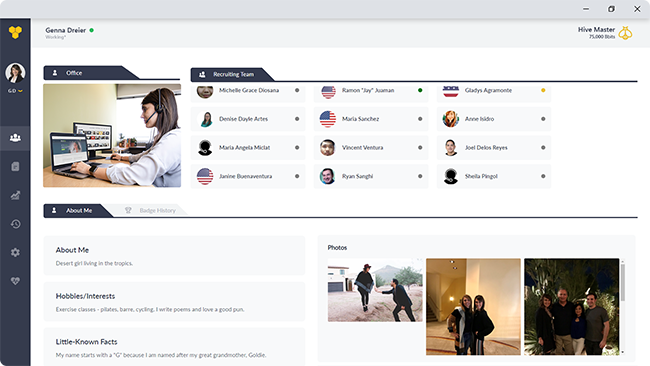Open the two women indoor photo

(473, 307)
